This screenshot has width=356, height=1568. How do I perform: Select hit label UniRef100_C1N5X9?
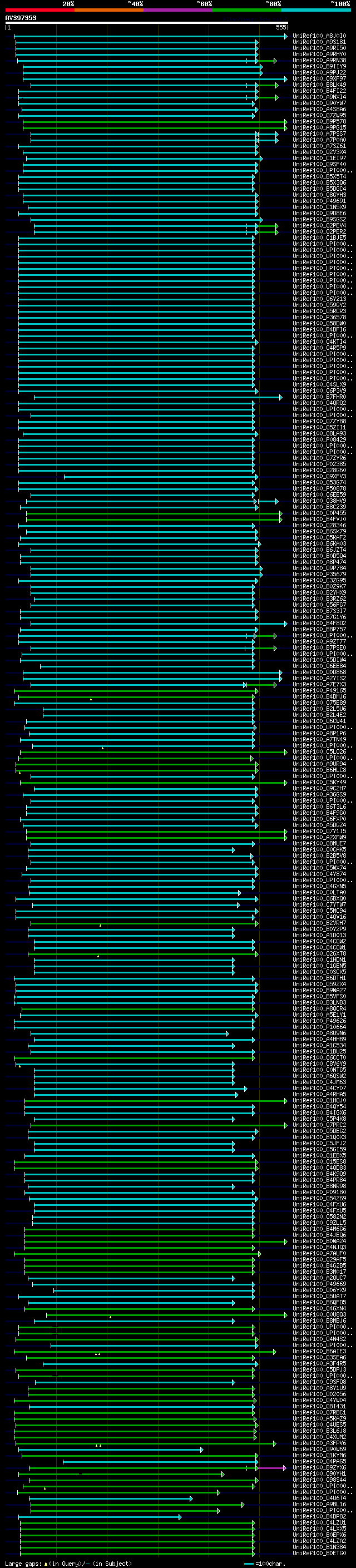point(319,207)
